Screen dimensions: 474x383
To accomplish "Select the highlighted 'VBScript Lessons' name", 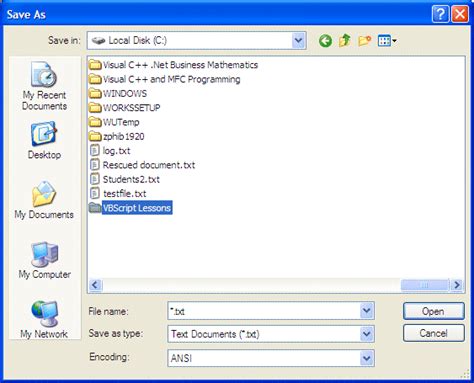I will pos(137,208).
